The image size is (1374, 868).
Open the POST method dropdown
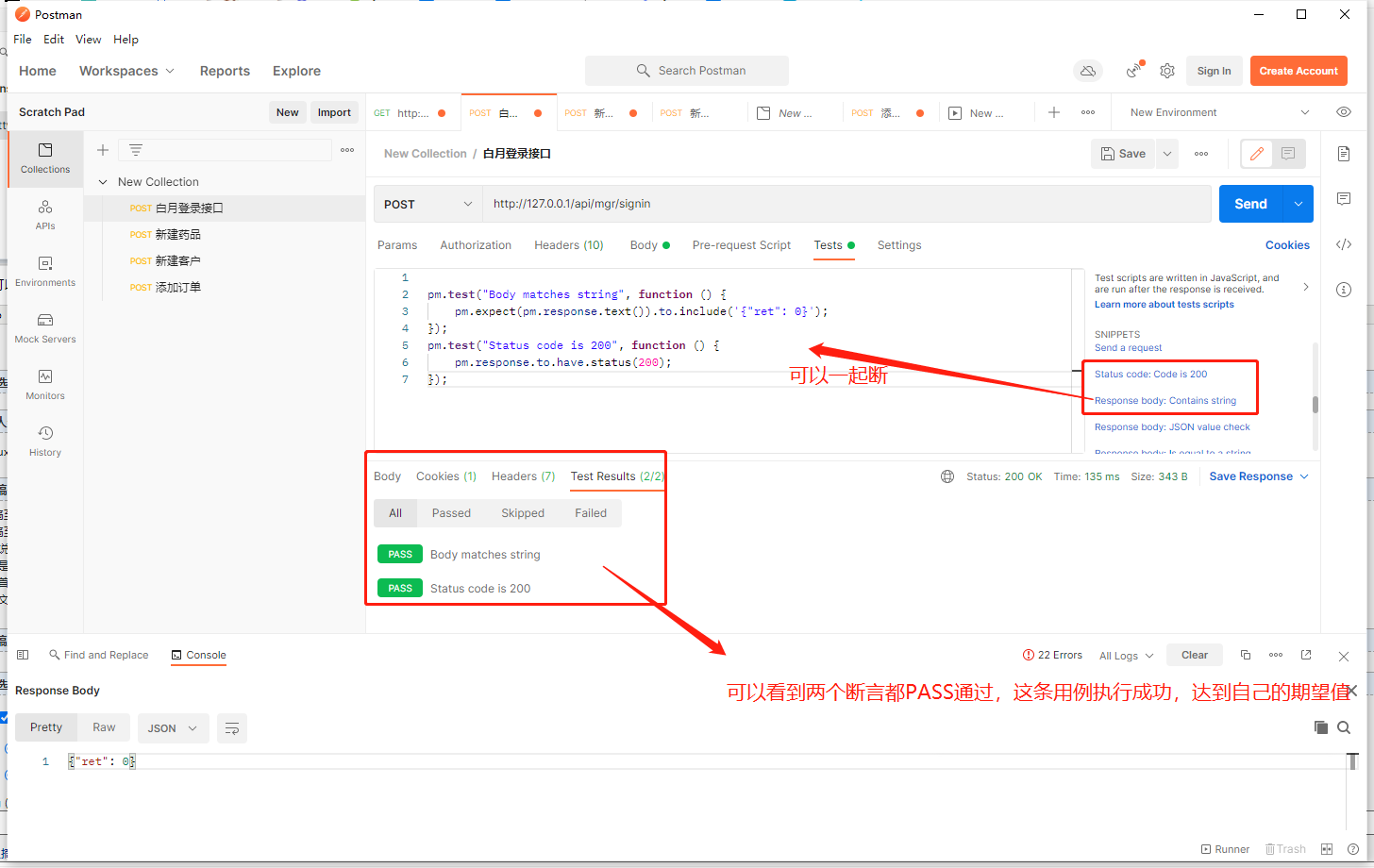tap(427, 204)
